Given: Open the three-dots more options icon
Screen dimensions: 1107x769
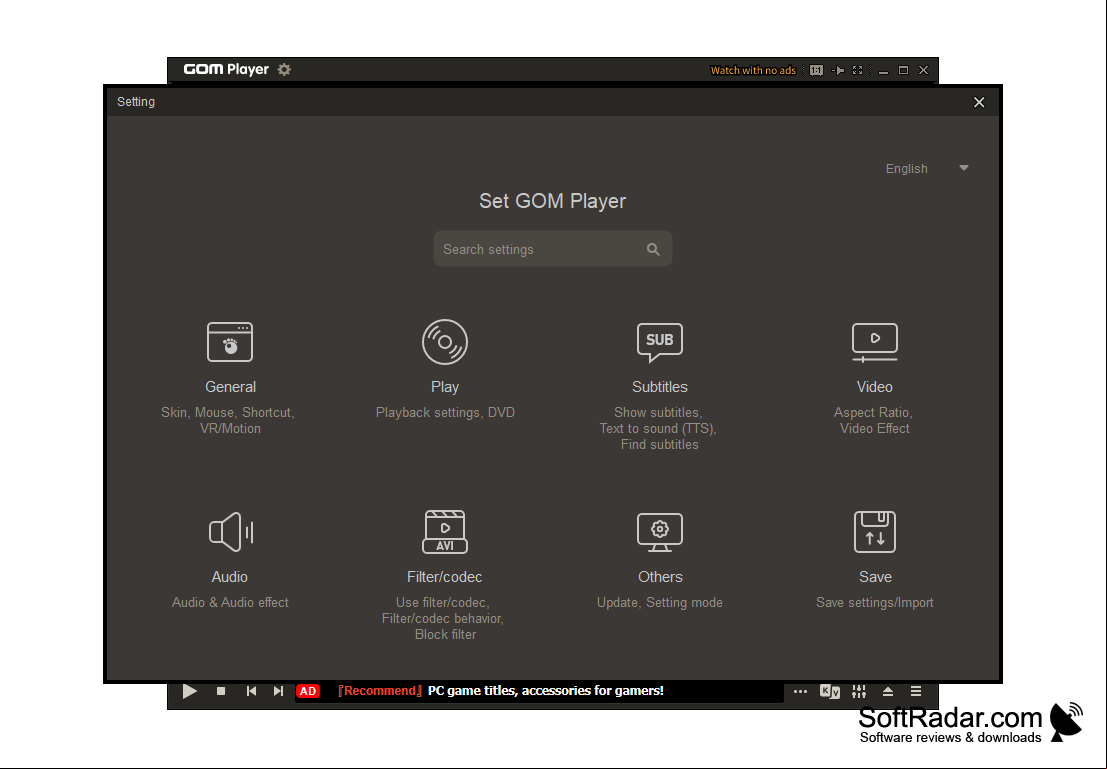Looking at the screenshot, I should click(800, 691).
